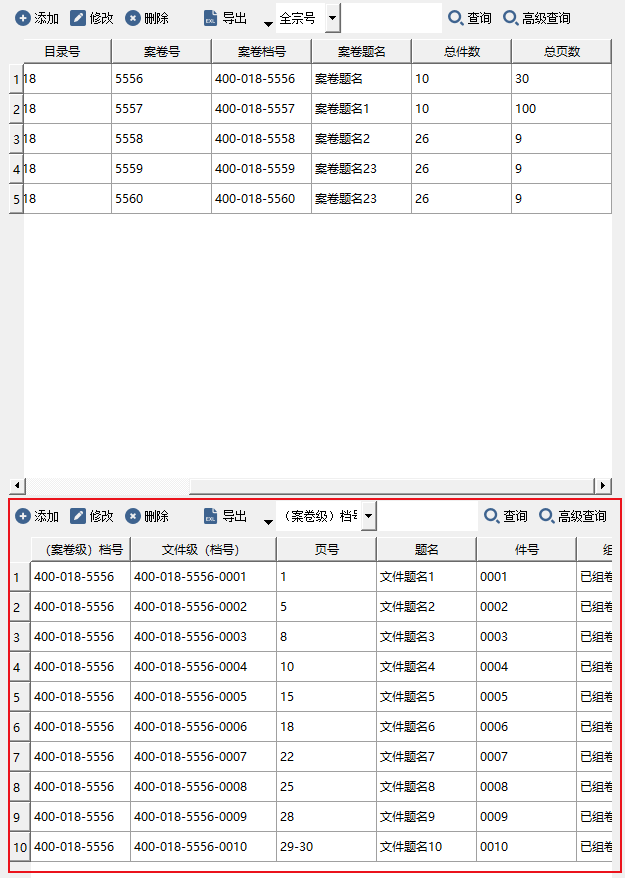625x878 pixels.
Task: Open the 全宗号 field dropdown
Action: point(332,18)
